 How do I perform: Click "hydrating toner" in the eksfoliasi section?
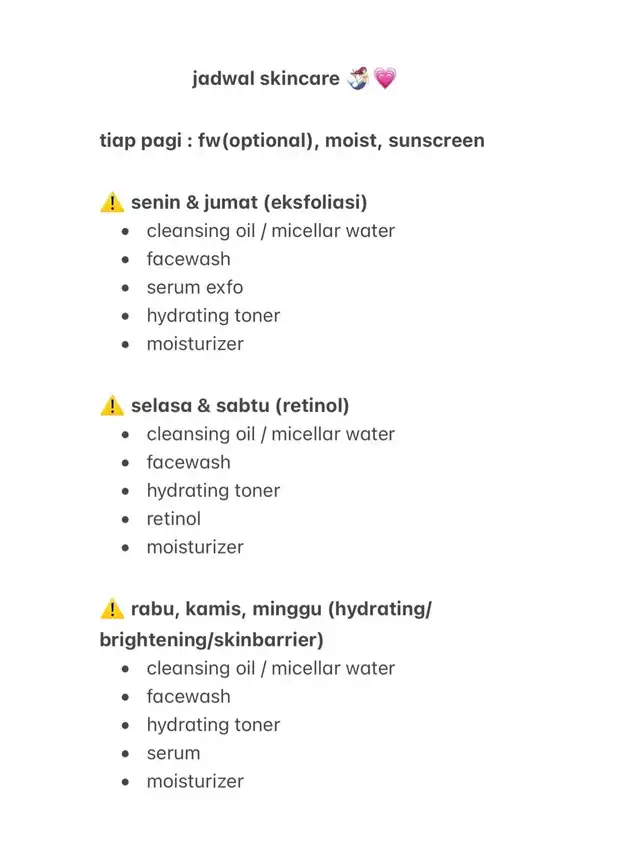(x=213, y=316)
